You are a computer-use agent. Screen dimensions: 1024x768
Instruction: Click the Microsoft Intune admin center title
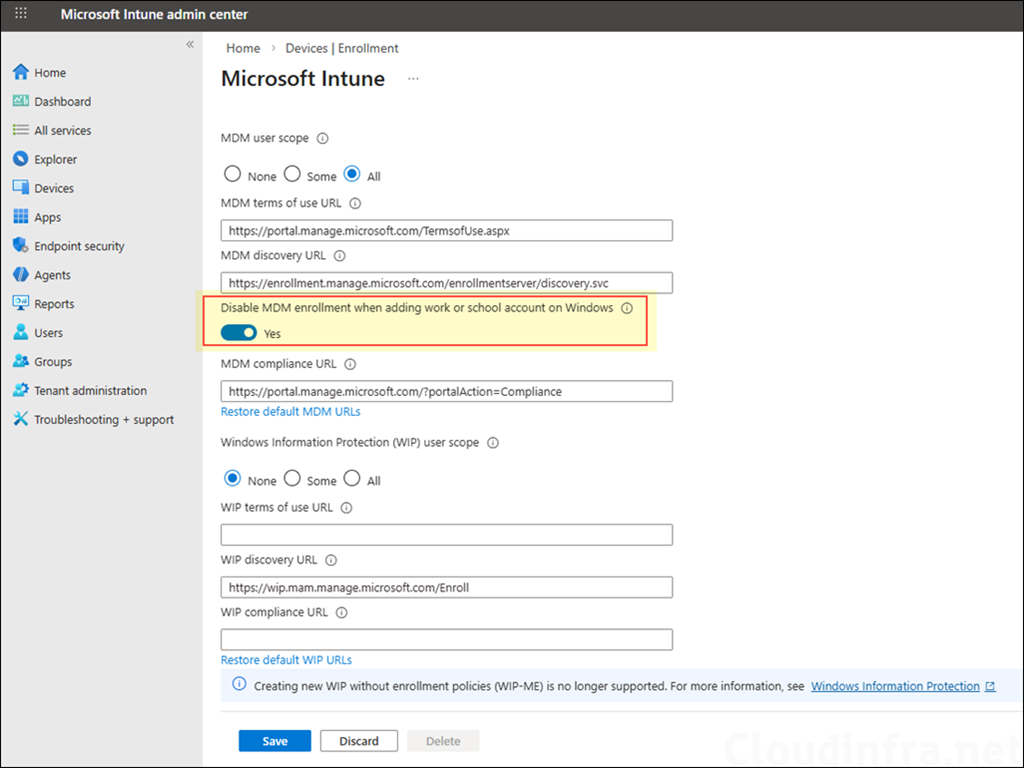pyautogui.click(x=154, y=14)
